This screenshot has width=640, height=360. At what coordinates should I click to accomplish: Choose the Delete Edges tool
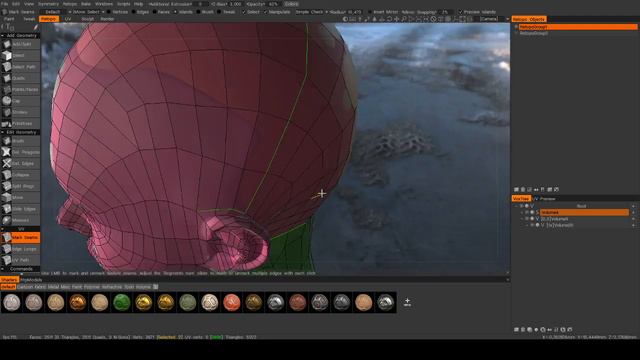[20, 163]
